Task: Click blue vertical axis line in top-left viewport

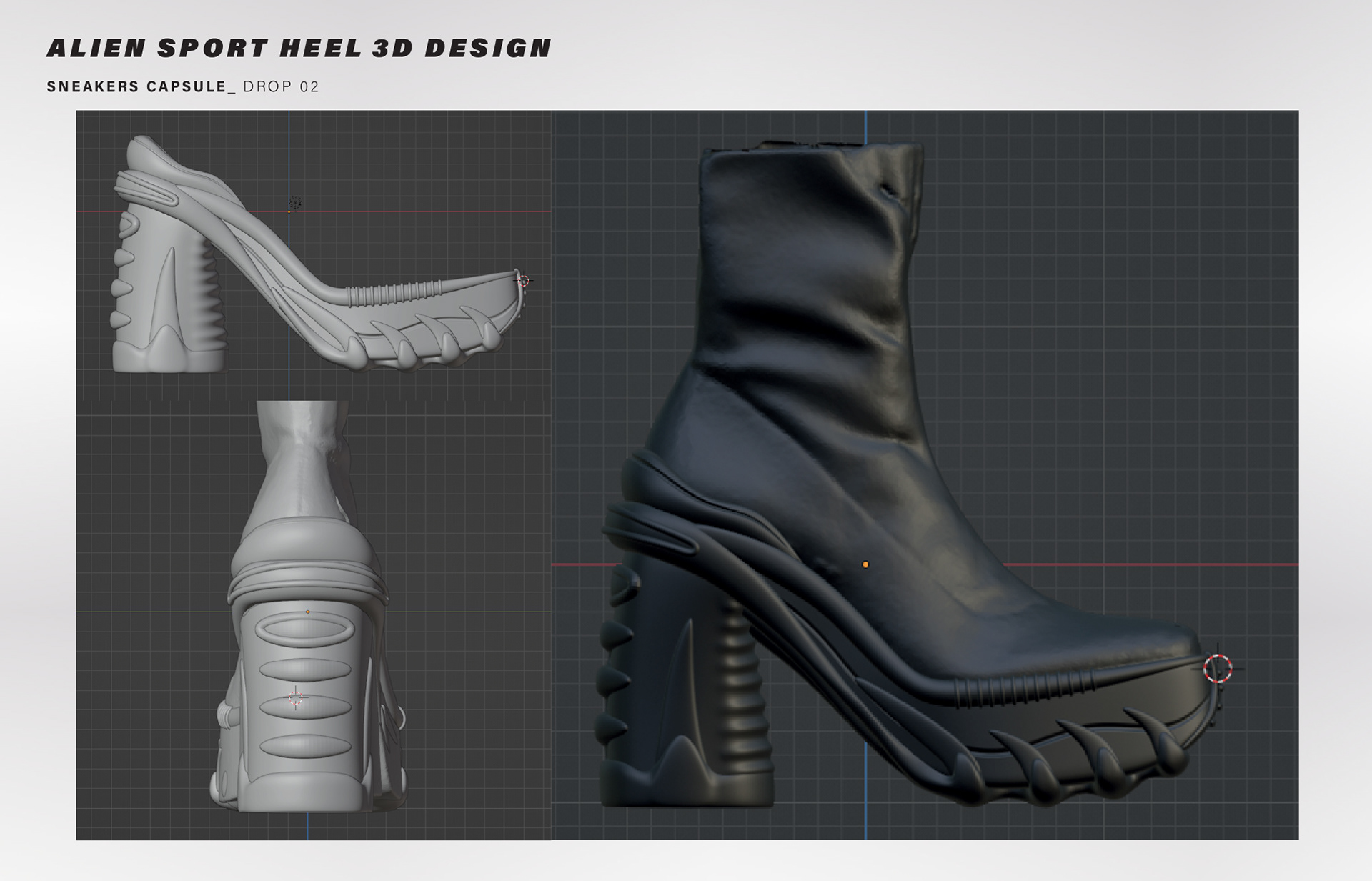Action: (x=289, y=157)
